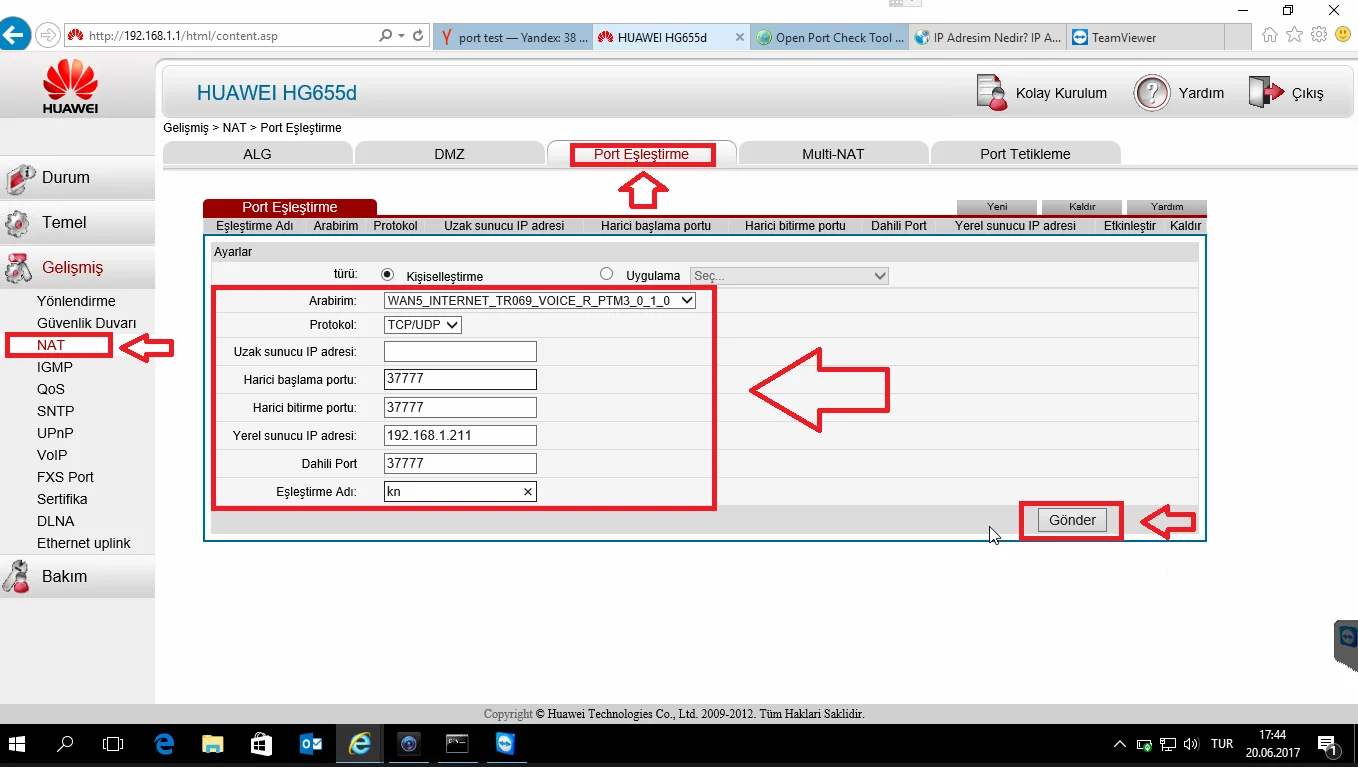Select the Kişiselleştirme radio button
The width and height of the screenshot is (1358, 767).
tap(388, 275)
